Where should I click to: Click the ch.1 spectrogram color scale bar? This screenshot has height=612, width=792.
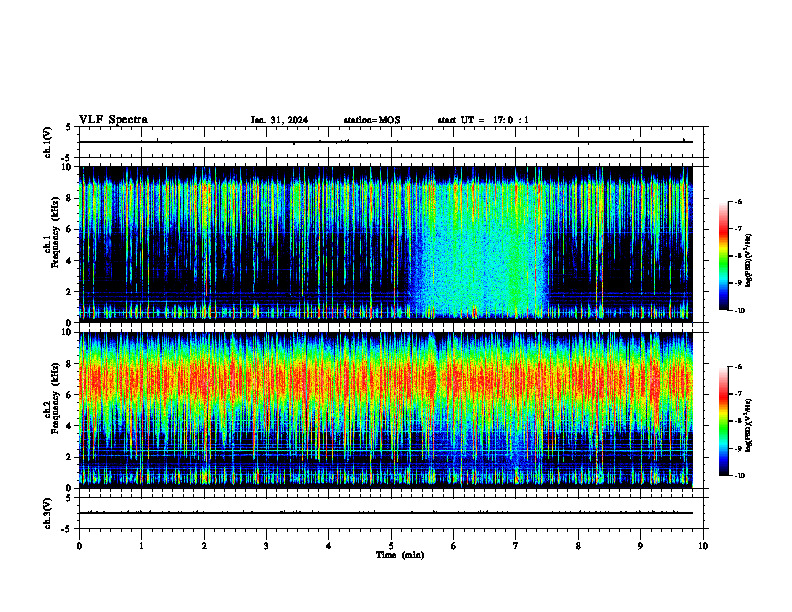[x=723, y=256]
